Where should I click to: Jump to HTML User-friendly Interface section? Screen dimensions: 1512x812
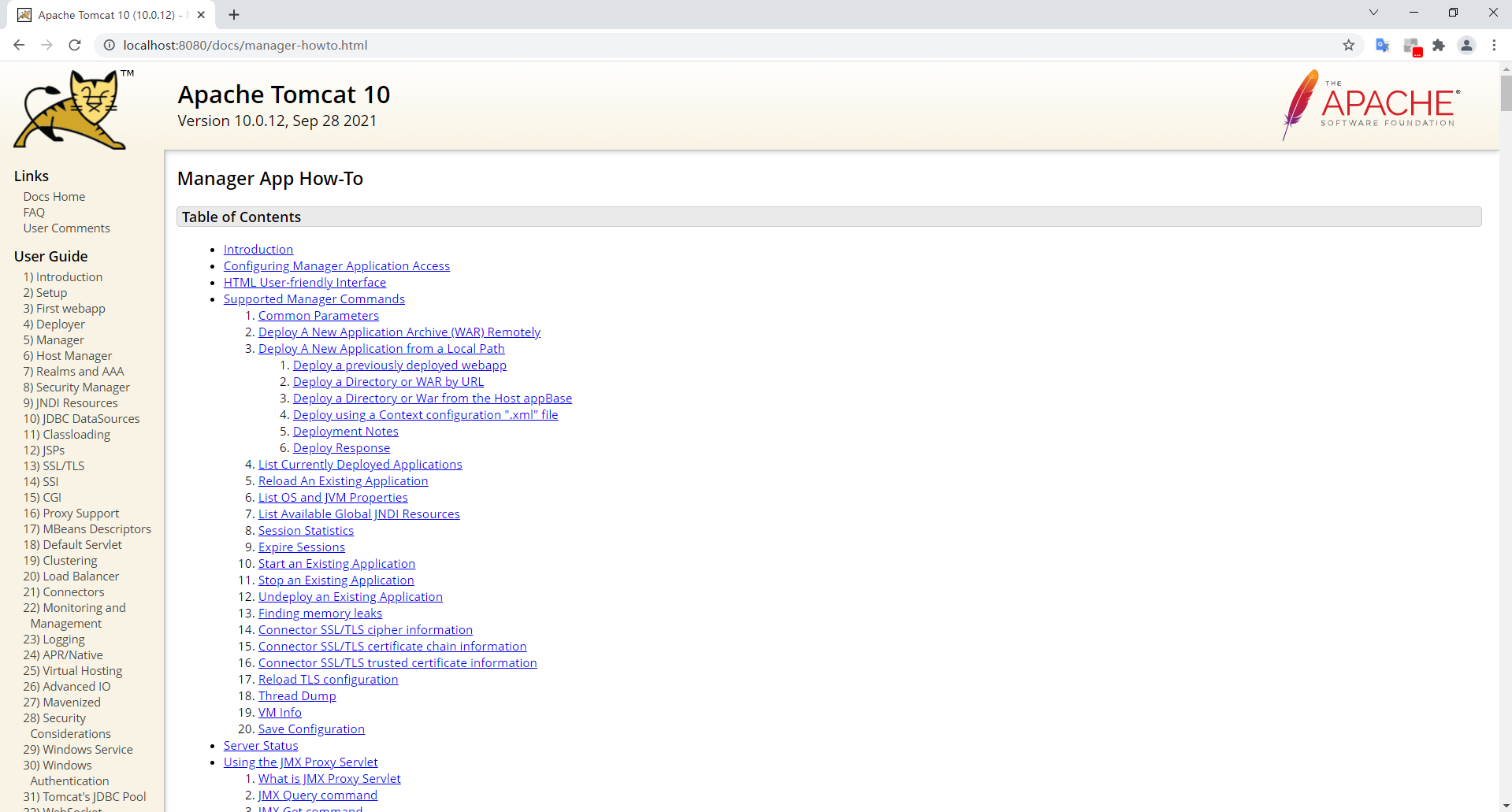(x=305, y=283)
